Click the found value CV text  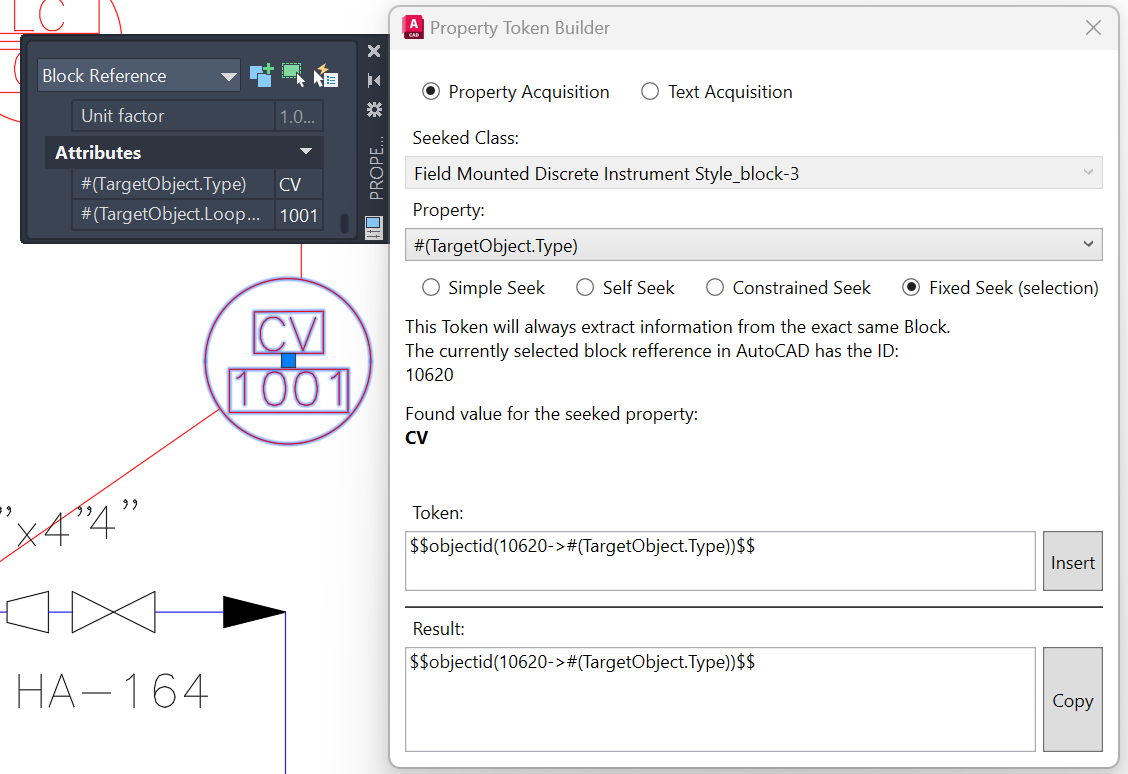417,437
